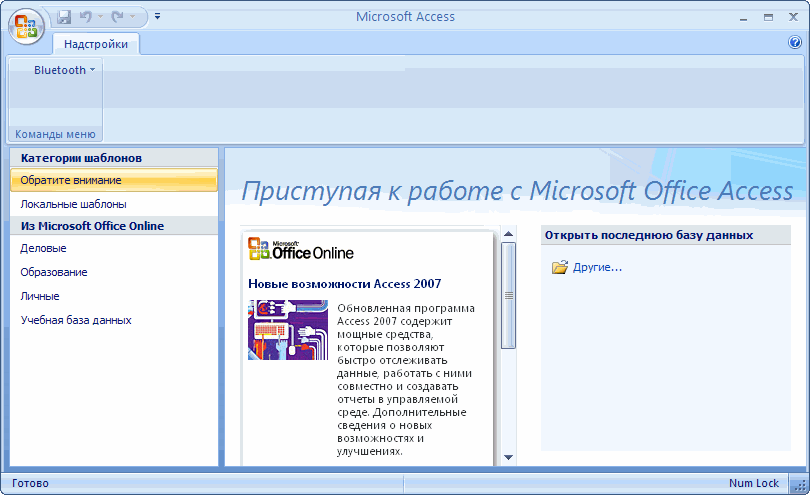Image resolution: width=810 pixels, height=495 pixels.
Task: Click the Num Lock status bar indicator
Action: pyautogui.click(x=754, y=483)
